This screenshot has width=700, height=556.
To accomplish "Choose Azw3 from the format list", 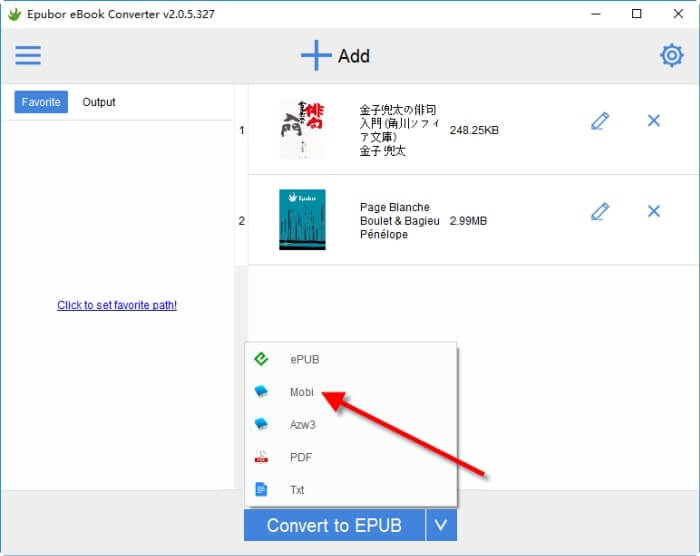I will (x=351, y=424).
